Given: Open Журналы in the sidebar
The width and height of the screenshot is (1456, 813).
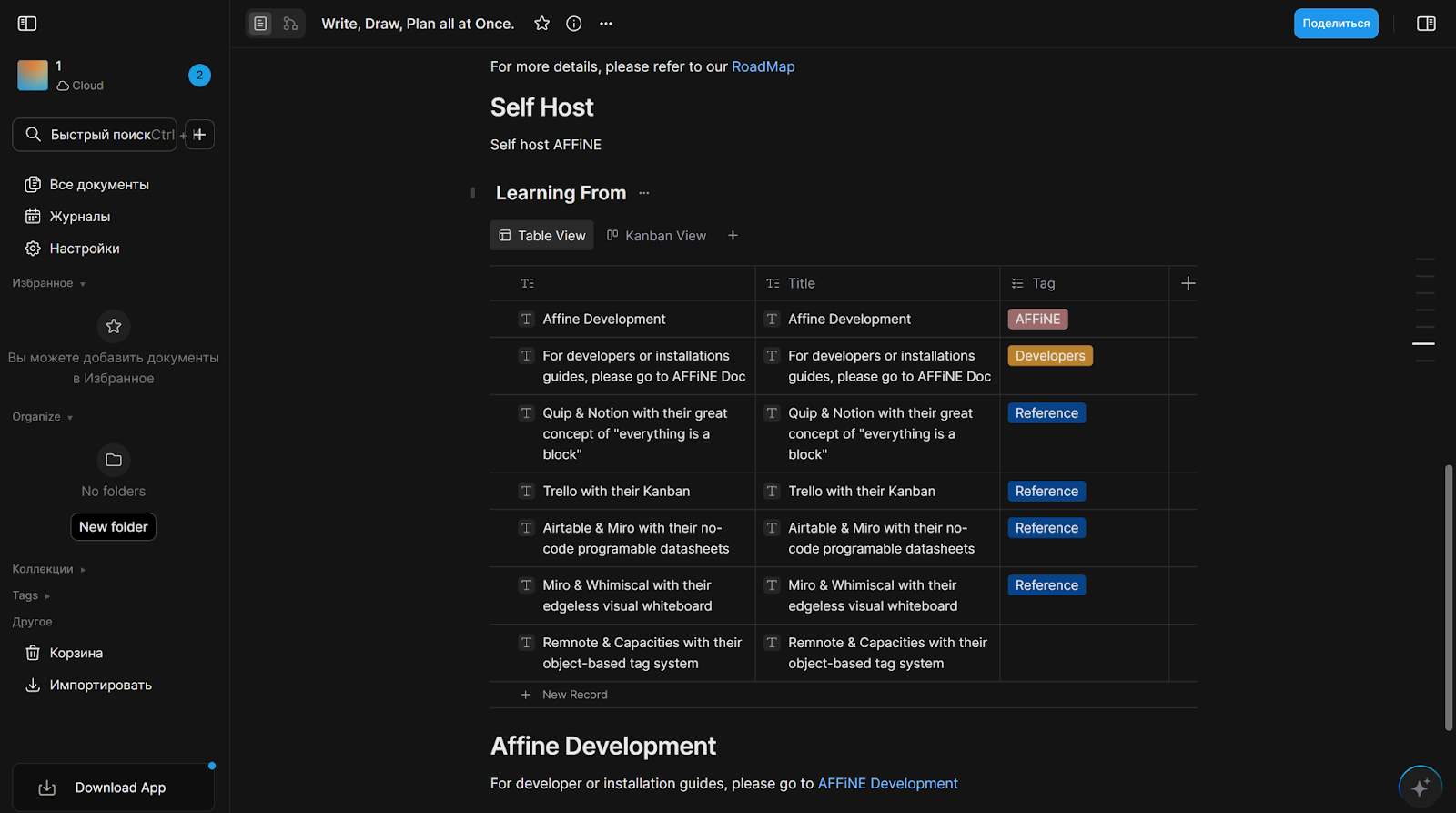Looking at the screenshot, I should [115, 217].
